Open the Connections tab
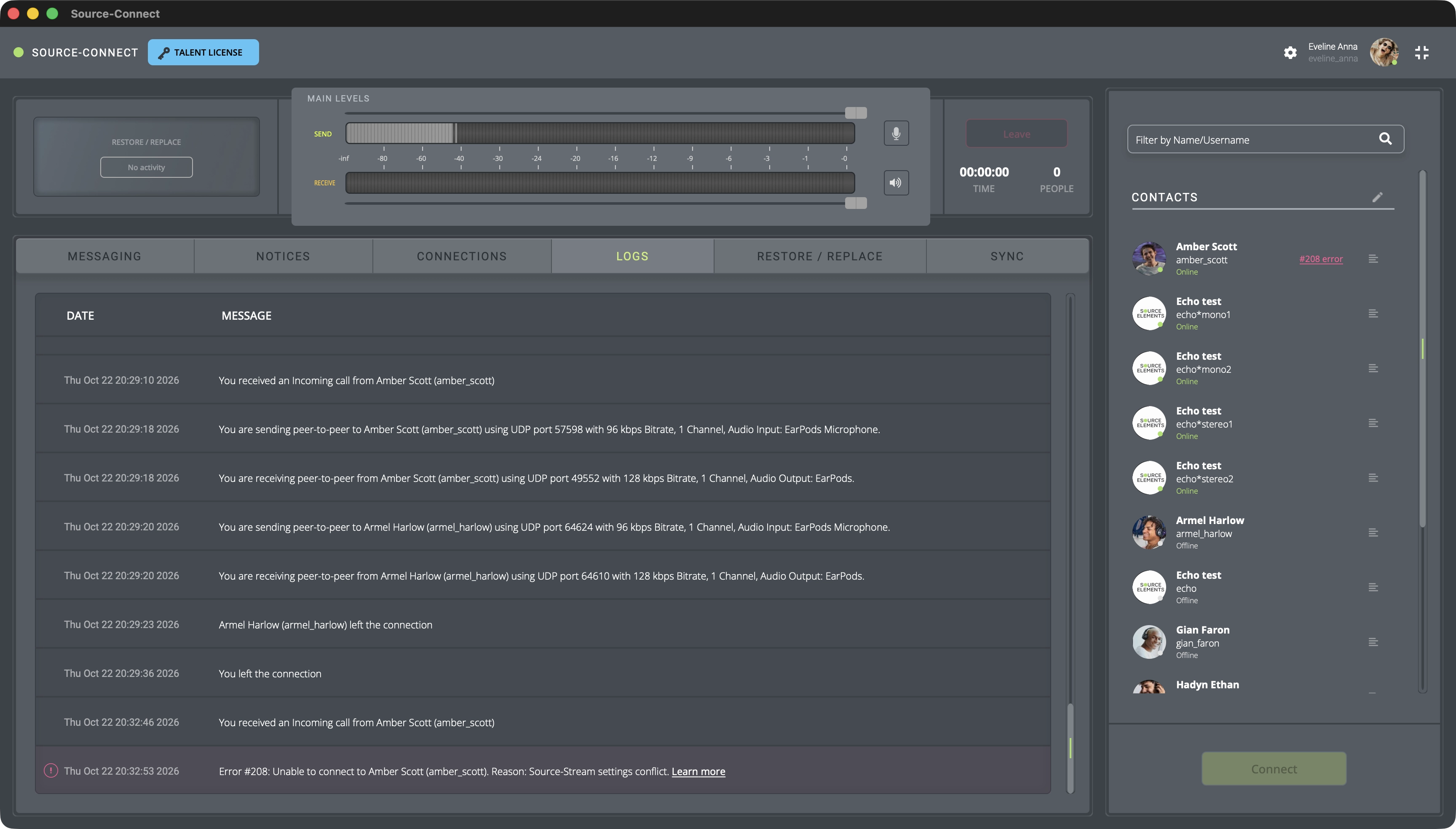Viewport: 1456px width, 829px height. (x=462, y=256)
